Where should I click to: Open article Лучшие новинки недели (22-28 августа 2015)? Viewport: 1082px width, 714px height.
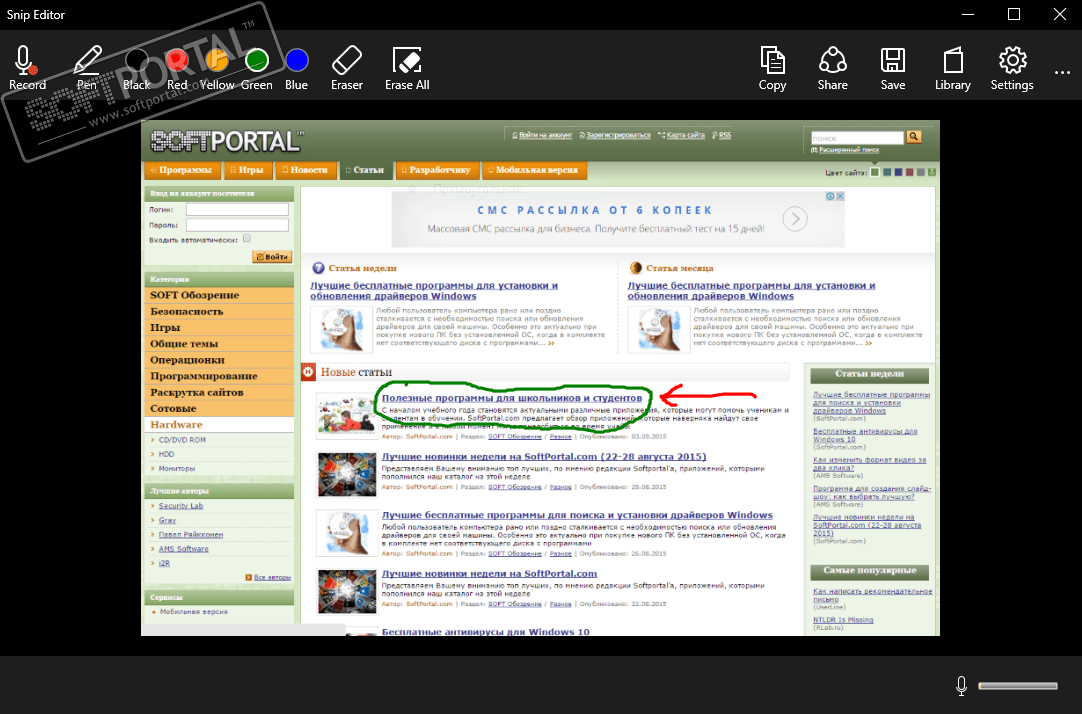544,457
